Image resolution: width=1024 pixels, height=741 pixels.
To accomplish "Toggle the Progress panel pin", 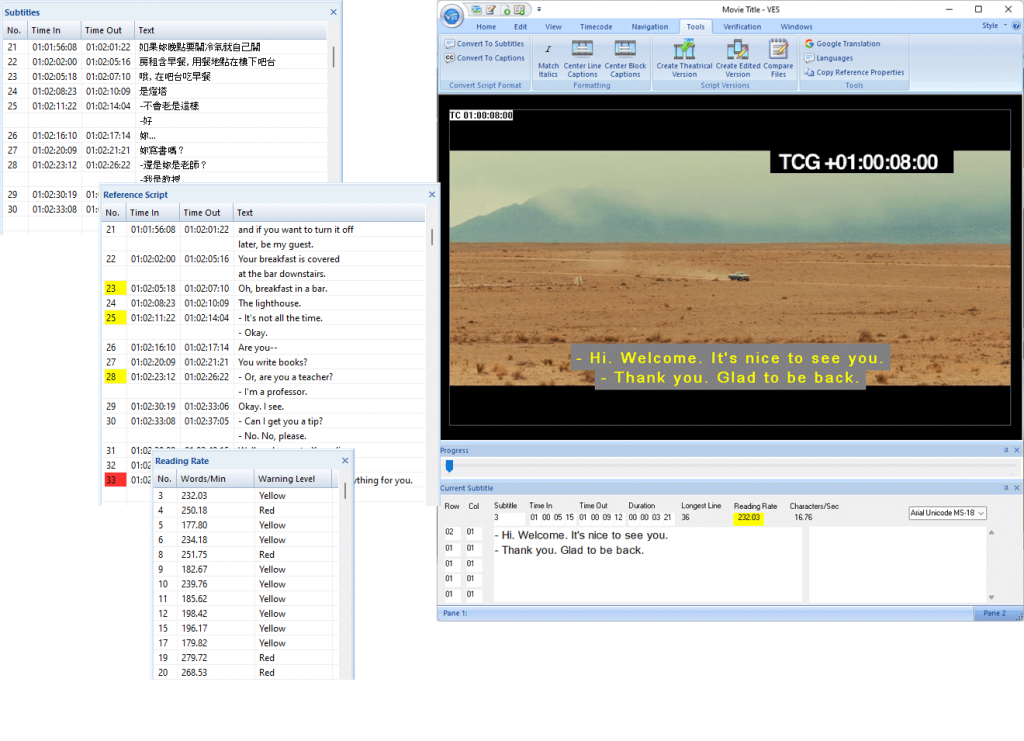I will 1005,450.
